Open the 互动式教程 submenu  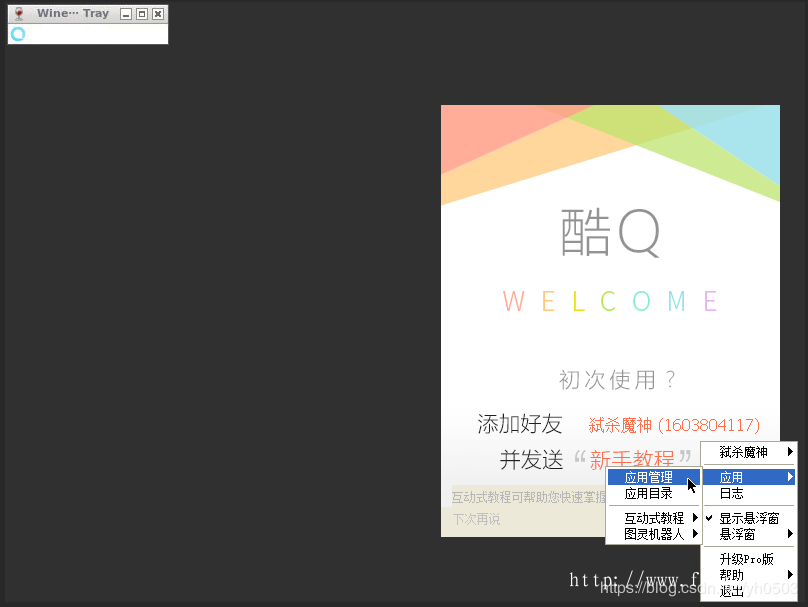[654, 518]
